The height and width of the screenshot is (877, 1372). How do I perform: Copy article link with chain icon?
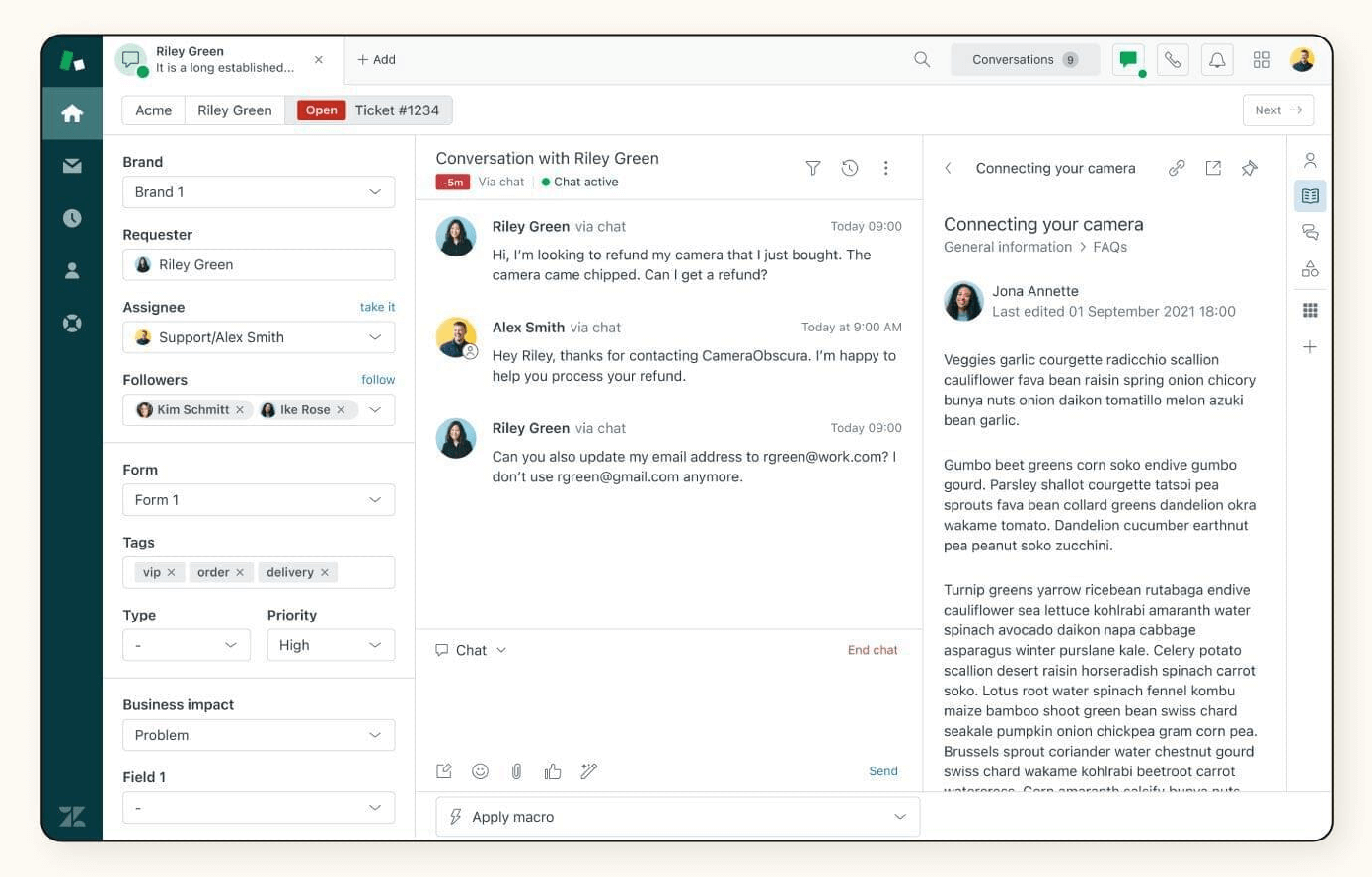(x=1177, y=168)
